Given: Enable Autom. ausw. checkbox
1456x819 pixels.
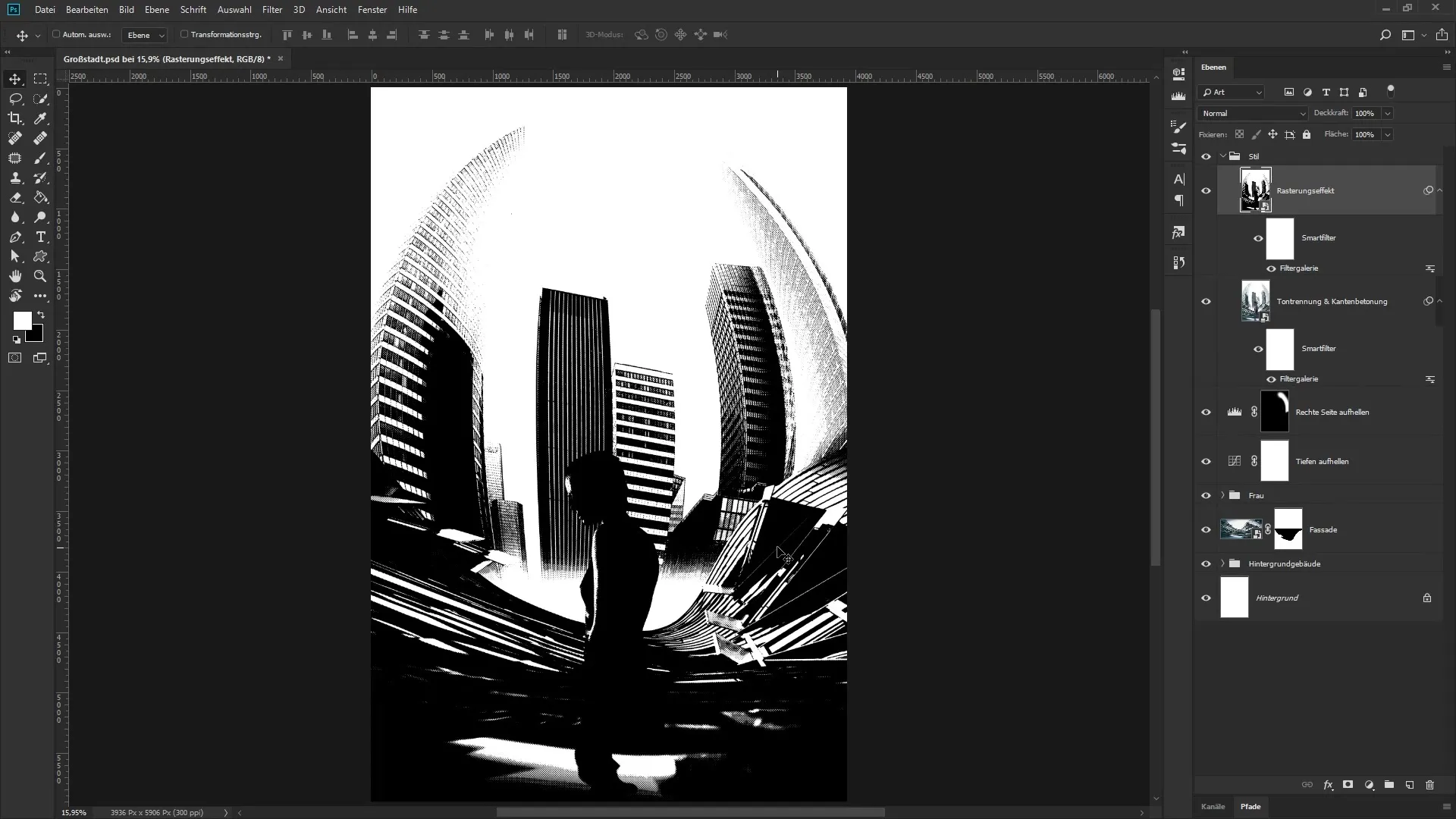Looking at the screenshot, I should [56, 34].
